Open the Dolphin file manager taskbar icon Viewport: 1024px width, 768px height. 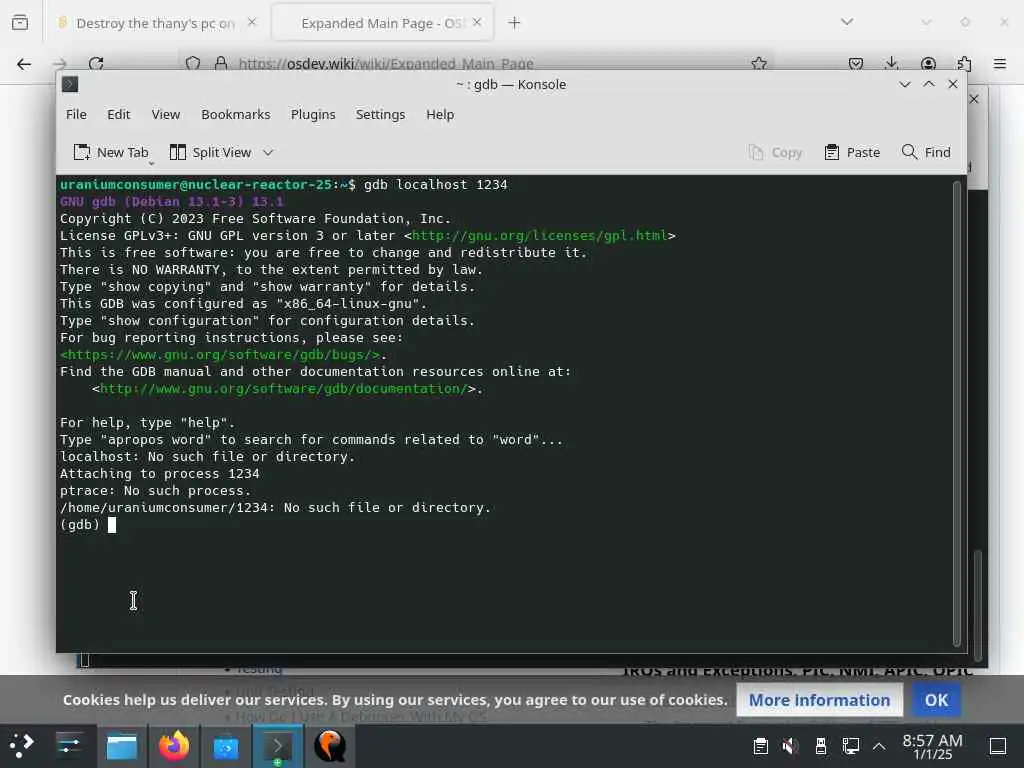(121, 746)
